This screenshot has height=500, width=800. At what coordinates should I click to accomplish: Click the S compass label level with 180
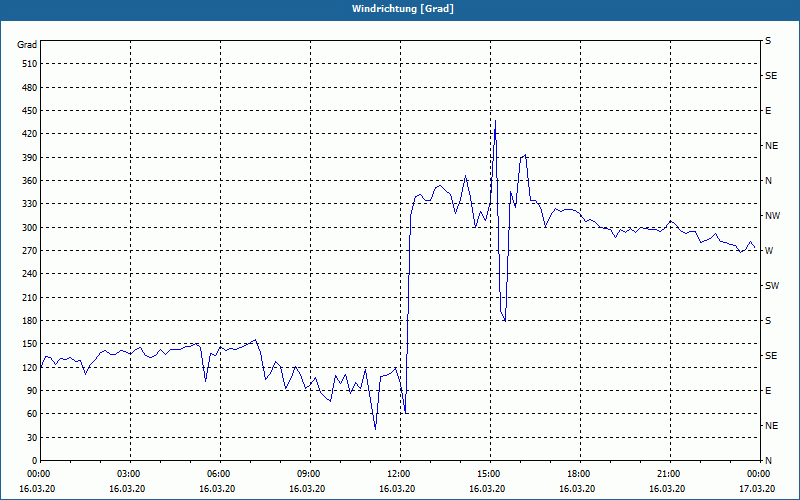click(x=768, y=321)
